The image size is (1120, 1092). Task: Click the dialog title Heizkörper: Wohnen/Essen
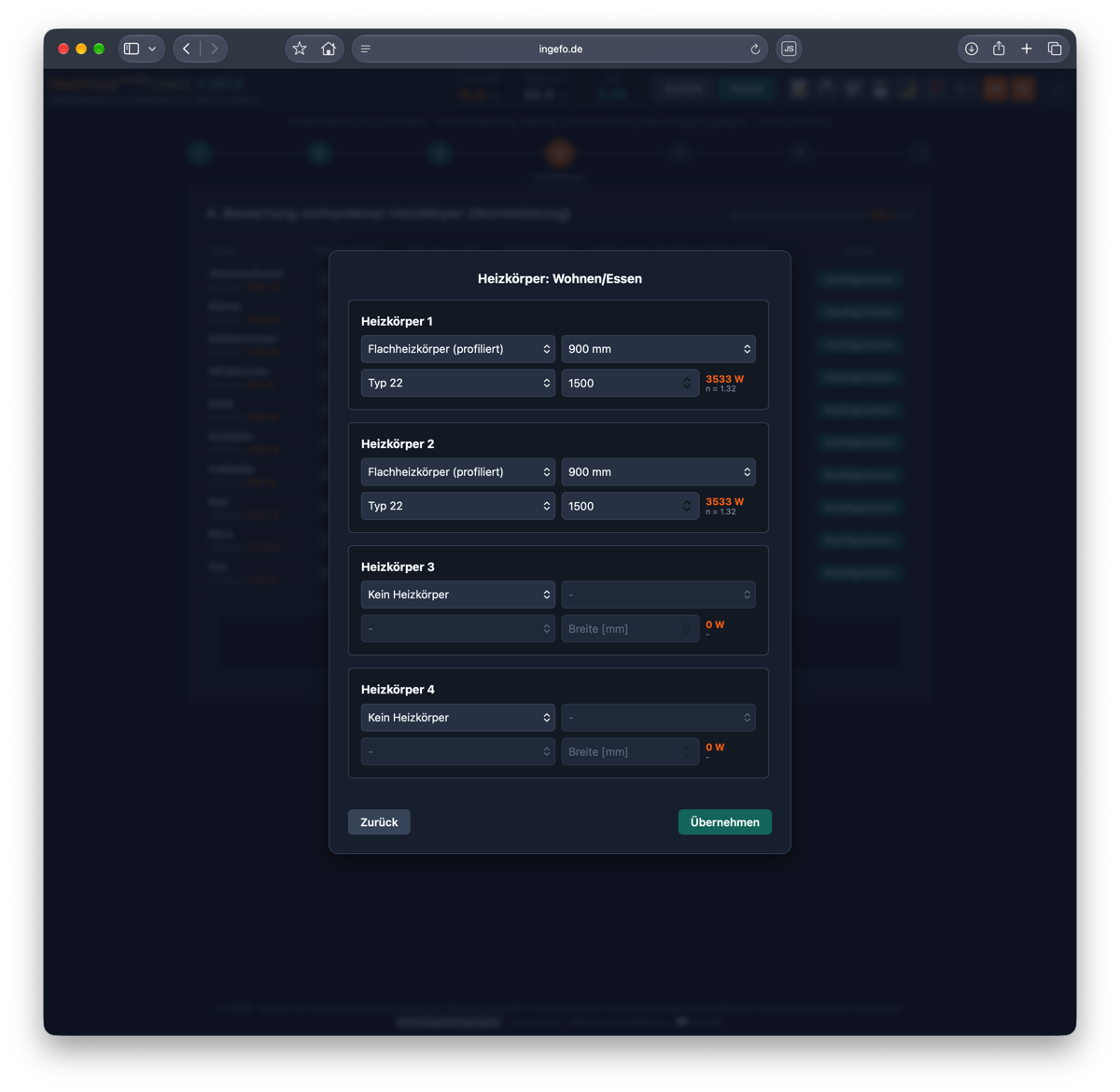coord(560,279)
